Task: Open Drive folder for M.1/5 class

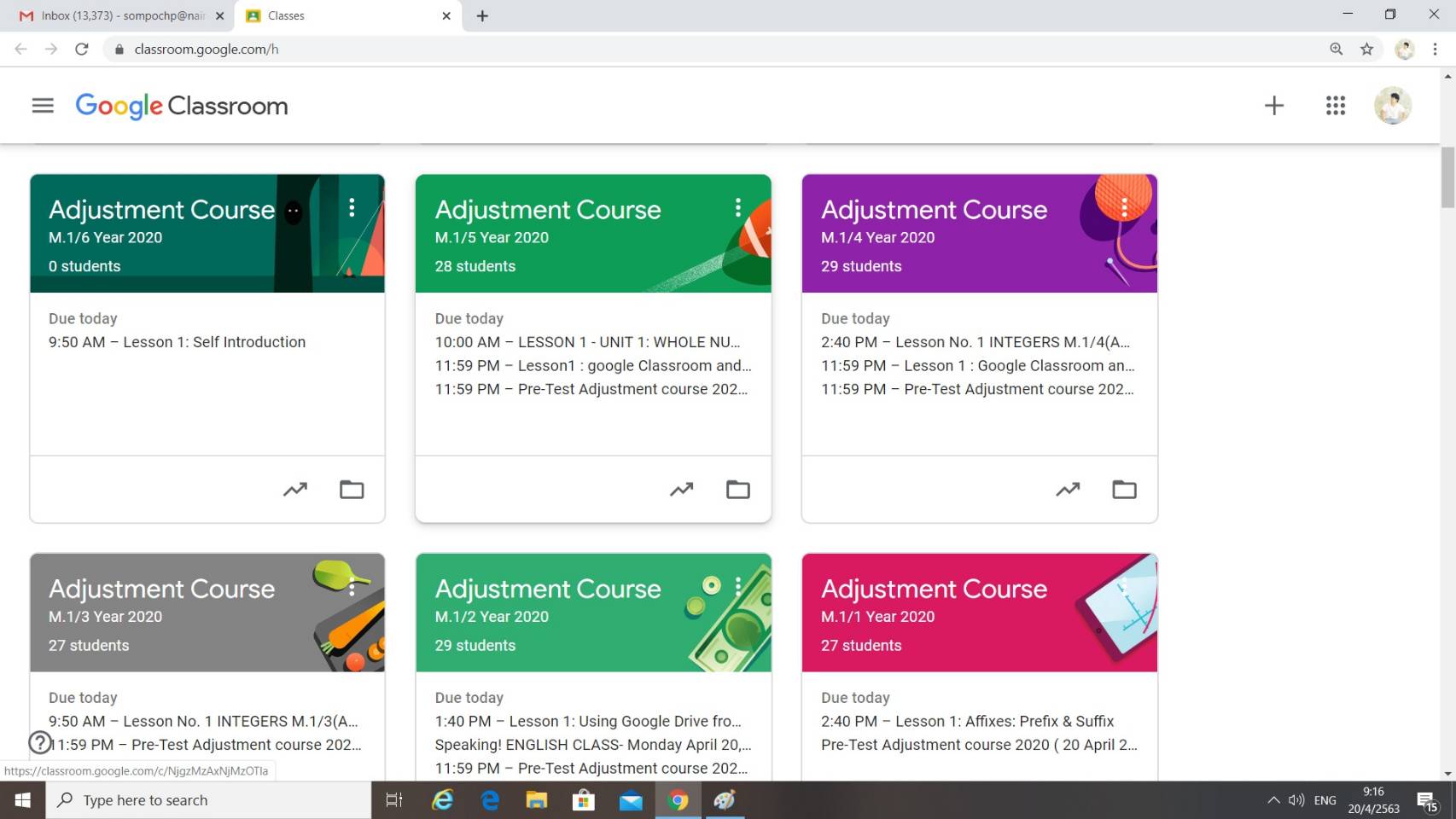Action: [737, 490]
